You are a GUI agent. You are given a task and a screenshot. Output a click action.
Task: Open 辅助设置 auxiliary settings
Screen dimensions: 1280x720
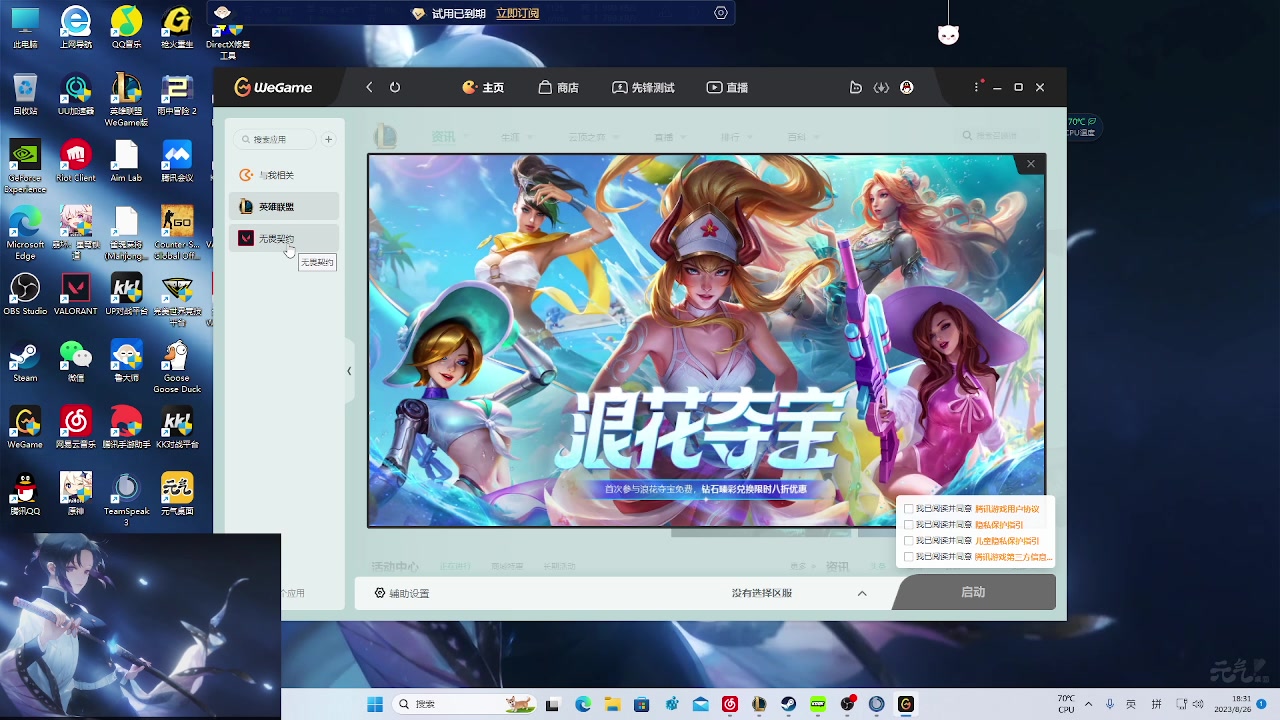click(x=402, y=593)
